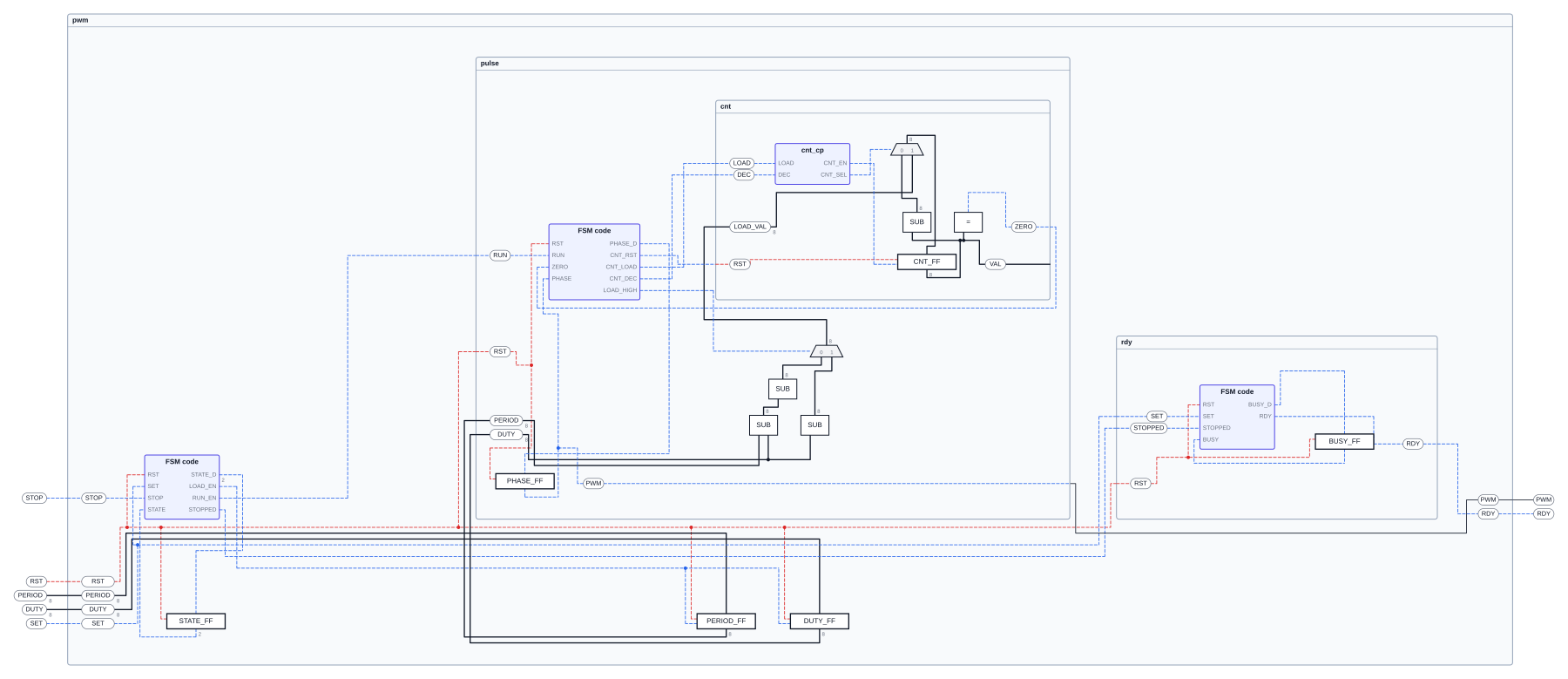Select the RUN input pill in pulse
1568x679 pixels.
tap(500, 255)
